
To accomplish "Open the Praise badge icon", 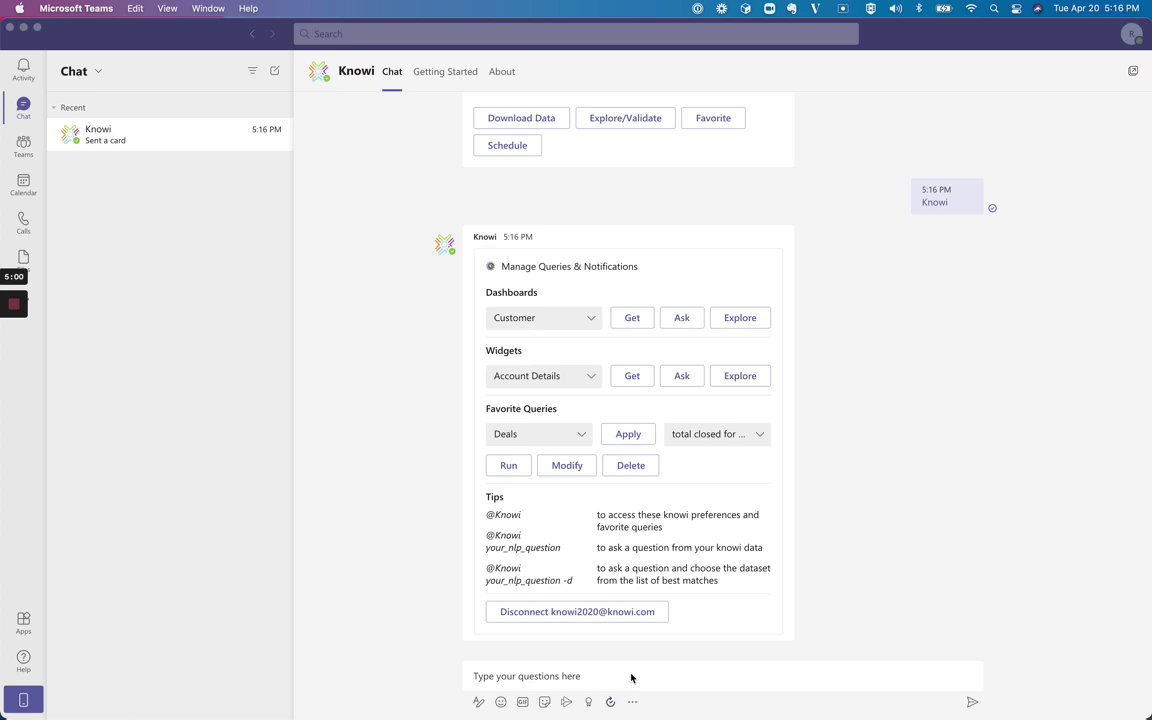I will click(588, 702).
